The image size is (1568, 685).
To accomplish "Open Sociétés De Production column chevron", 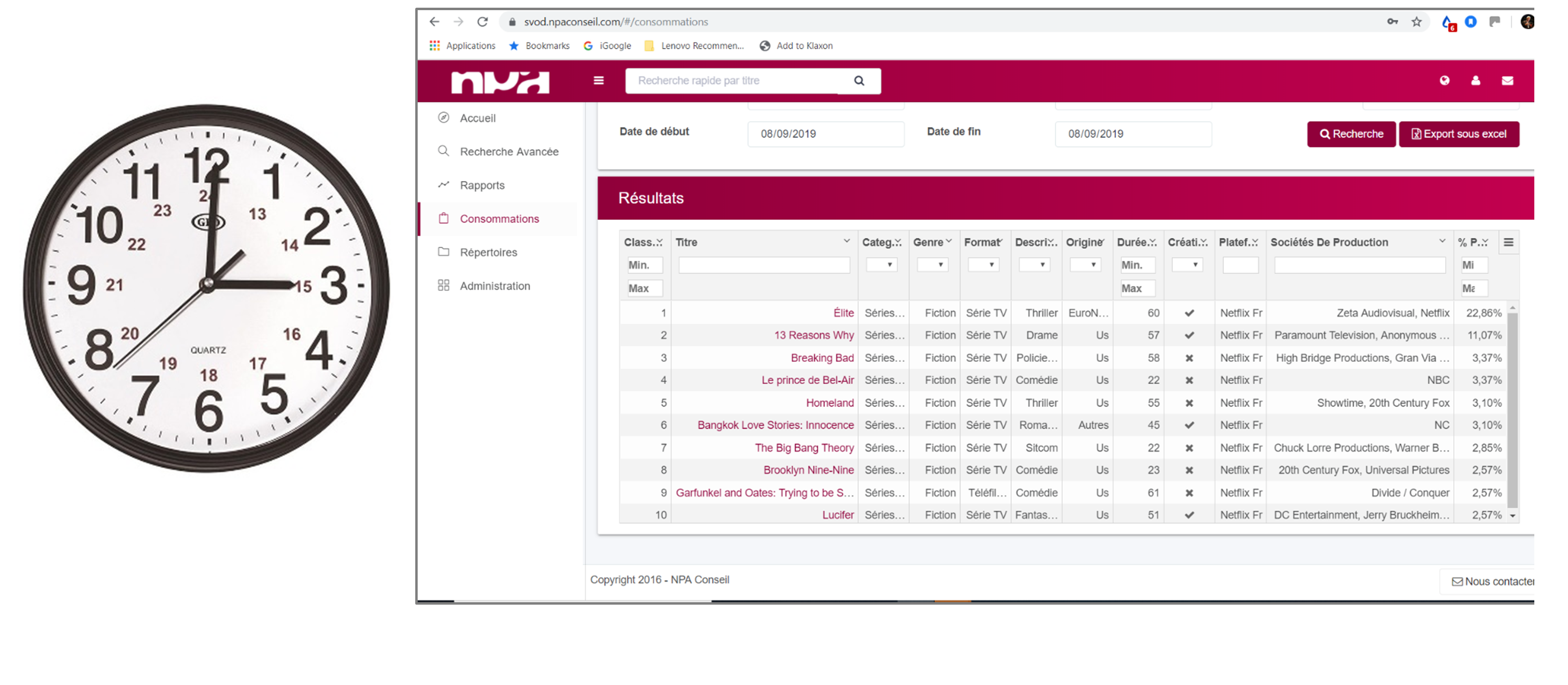I will [1442, 241].
